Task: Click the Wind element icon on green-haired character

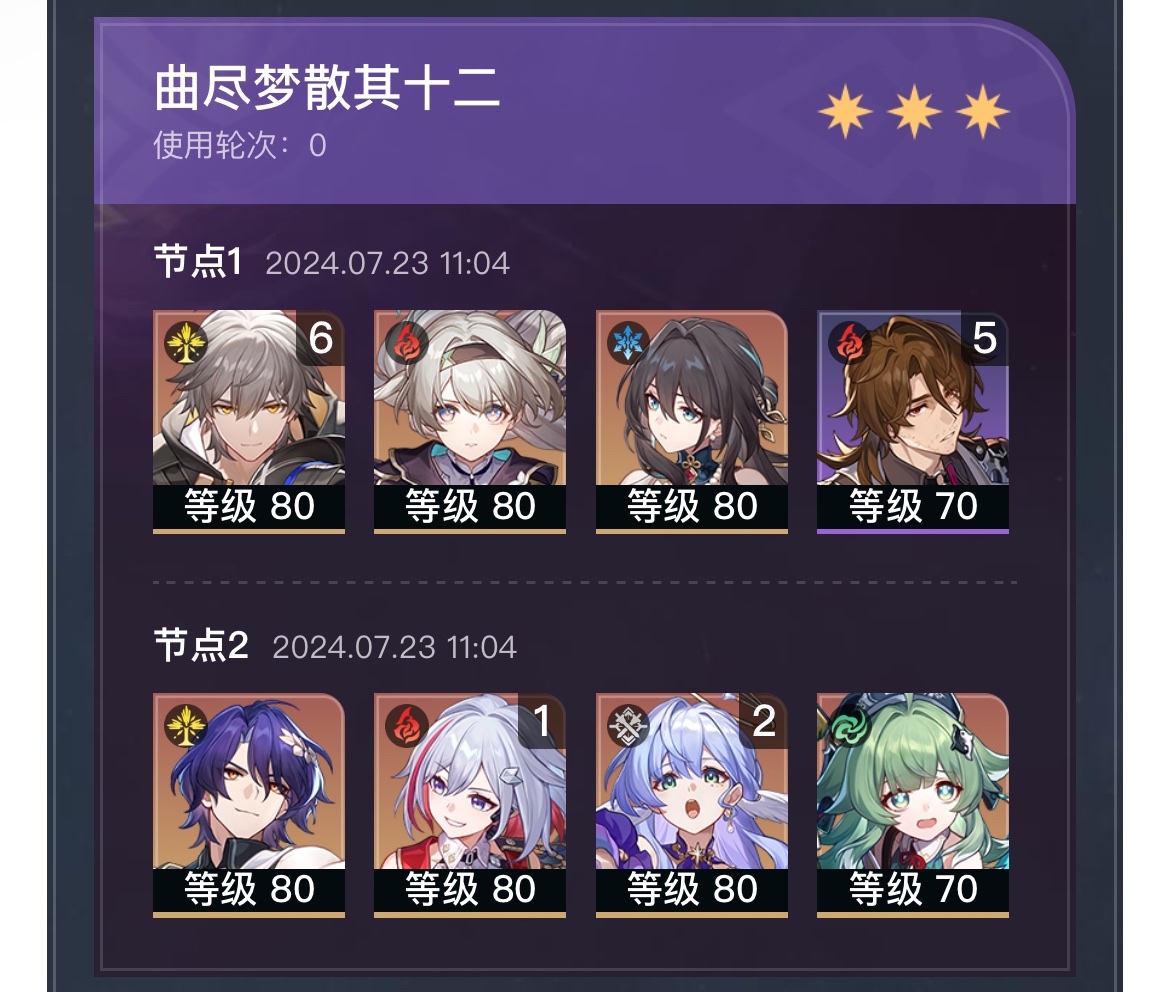Action: pos(850,726)
